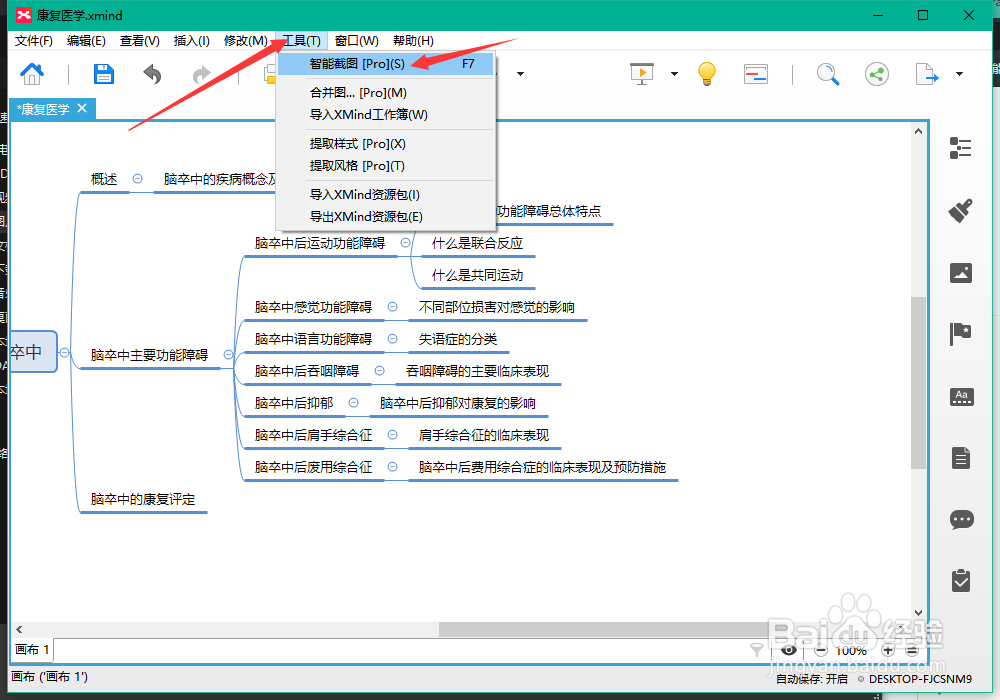The width and height of the screenshot is (1000, 700).
Task: Open the format brush panel icon
Action: point(960,210)
